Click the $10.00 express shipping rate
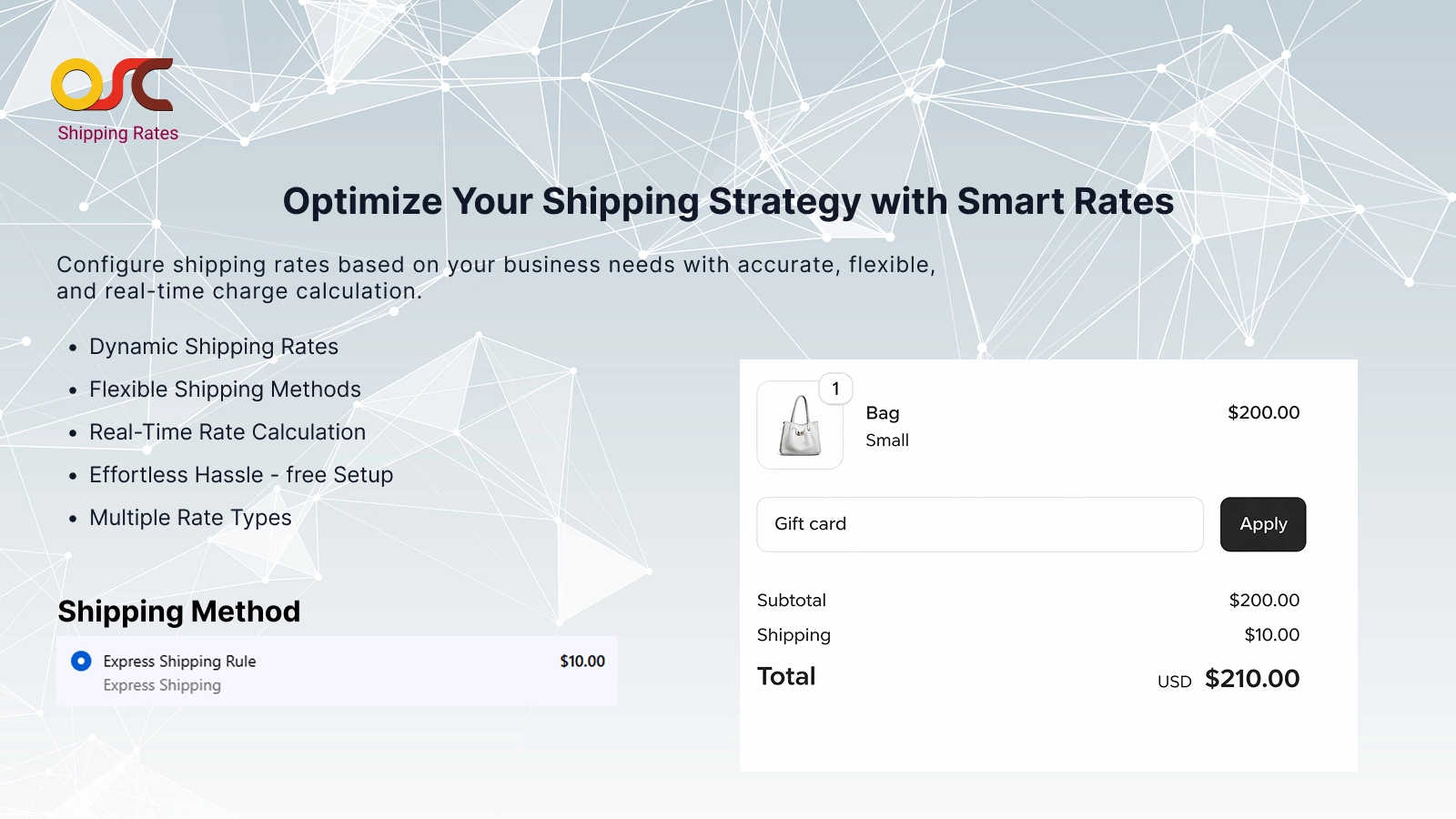Screen dimensions: 1456x819 tap(581, 662)
